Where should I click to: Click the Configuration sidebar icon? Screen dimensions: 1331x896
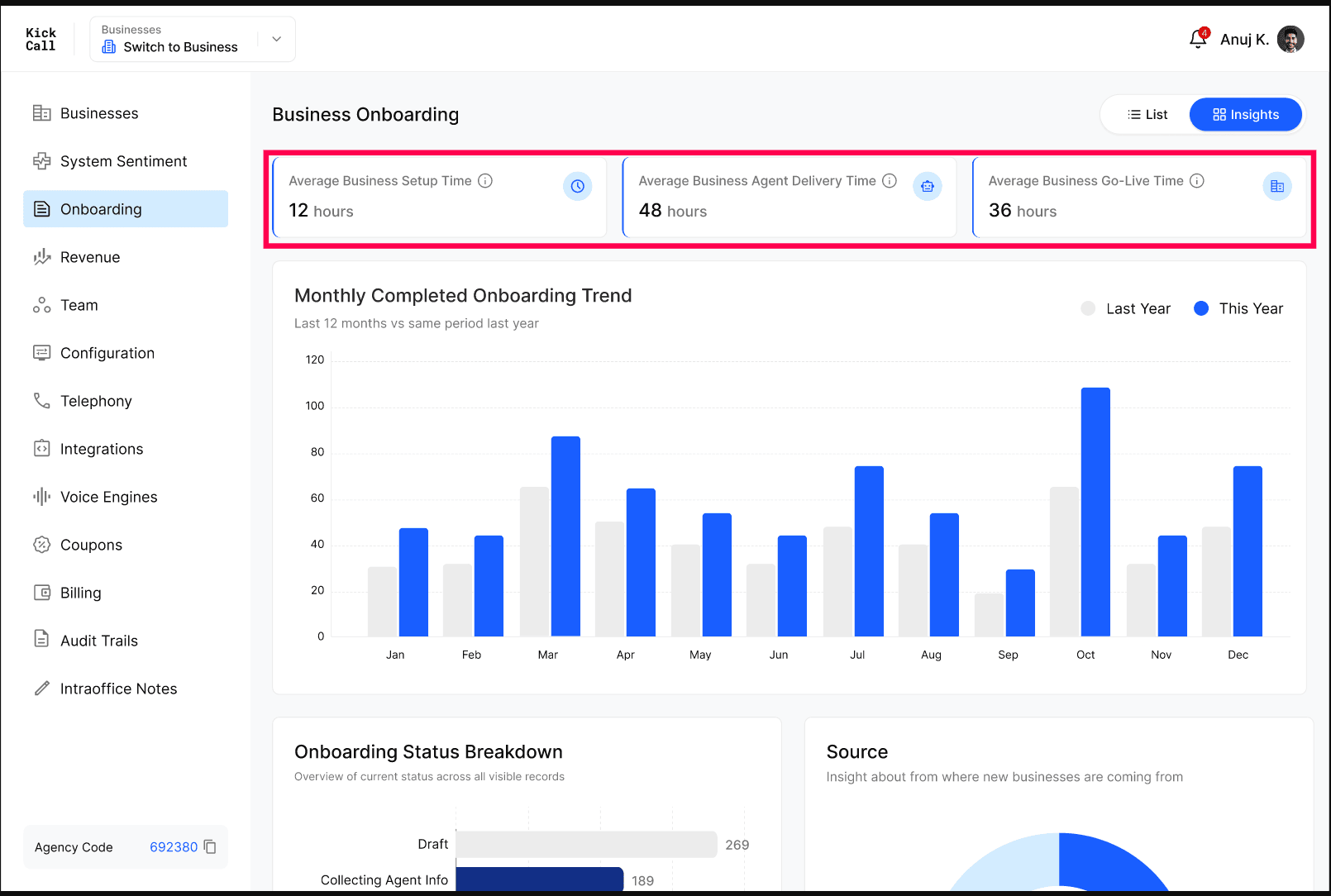pyautogui.click(x=41, y=353)
